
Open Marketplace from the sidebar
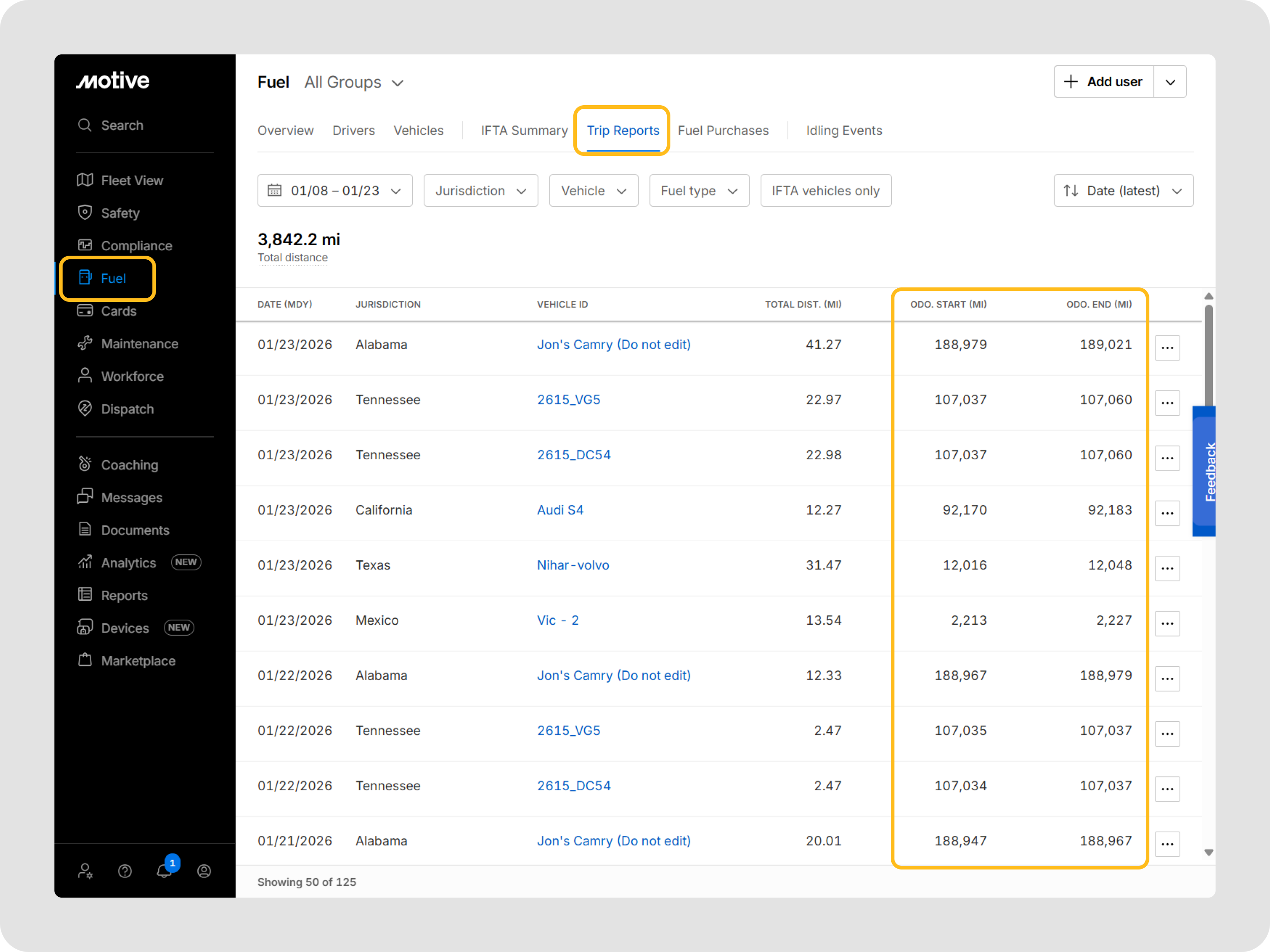[127, 661]
